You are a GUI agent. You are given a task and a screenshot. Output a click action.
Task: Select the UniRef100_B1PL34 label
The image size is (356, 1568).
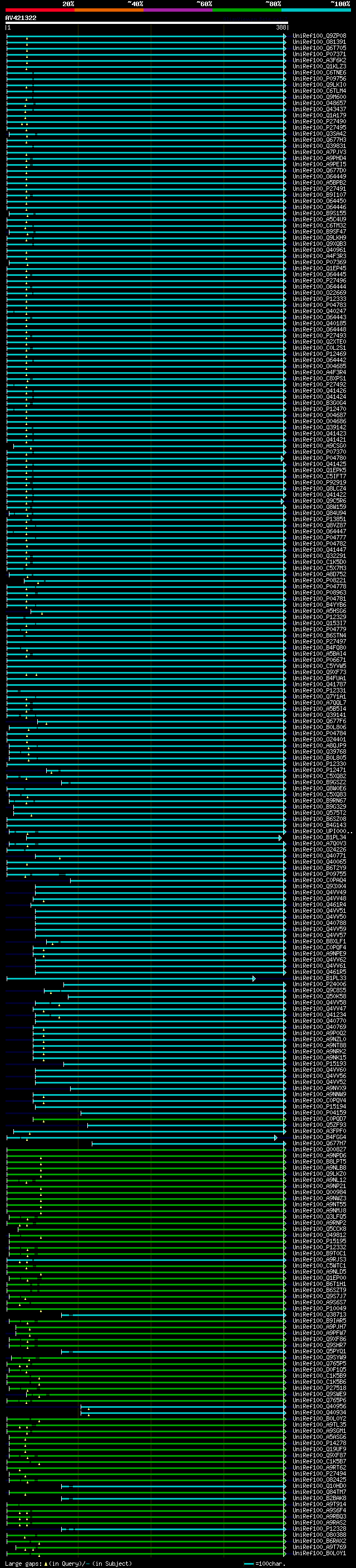[319, 837]
